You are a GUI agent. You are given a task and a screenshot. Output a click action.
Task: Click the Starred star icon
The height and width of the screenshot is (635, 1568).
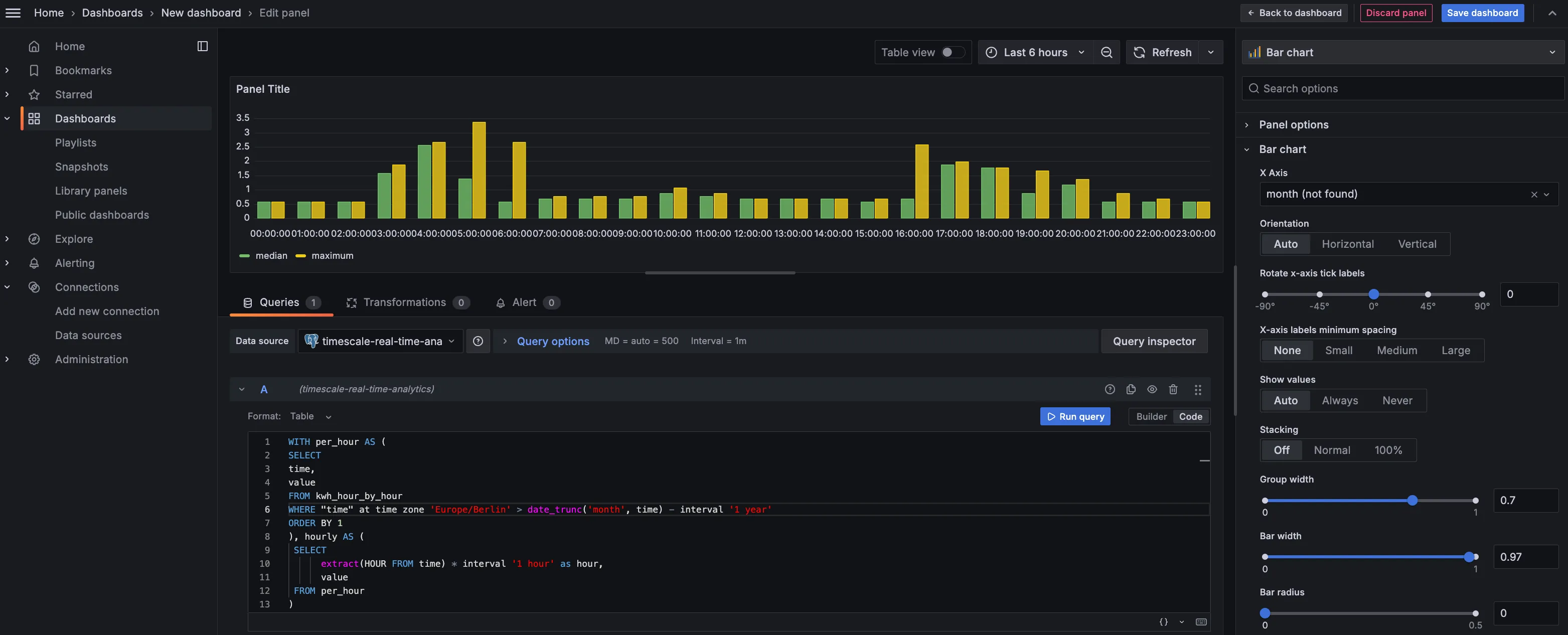click(34, 94)
